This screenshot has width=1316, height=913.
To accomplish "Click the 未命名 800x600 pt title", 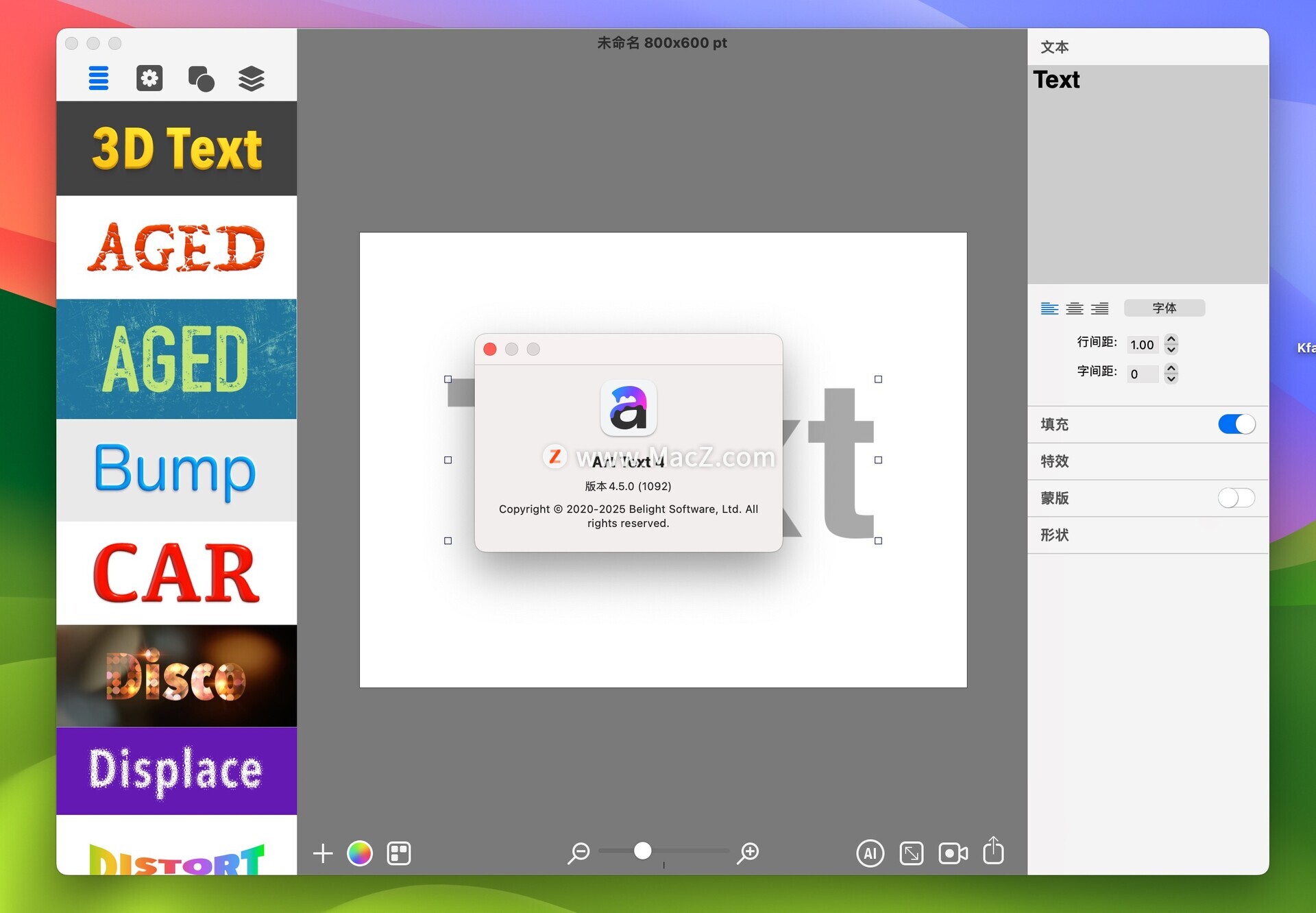I will tap(661, 42).
